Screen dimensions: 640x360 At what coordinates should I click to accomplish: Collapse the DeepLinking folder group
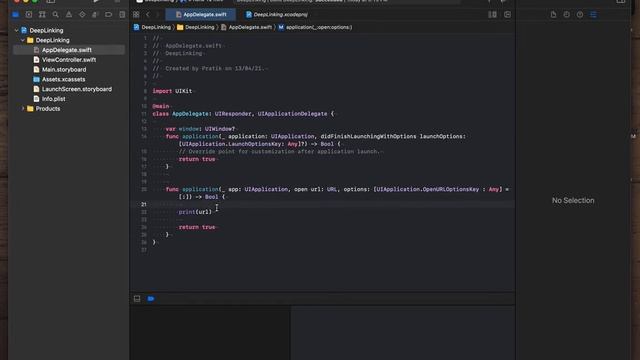(x=23, y=40)
